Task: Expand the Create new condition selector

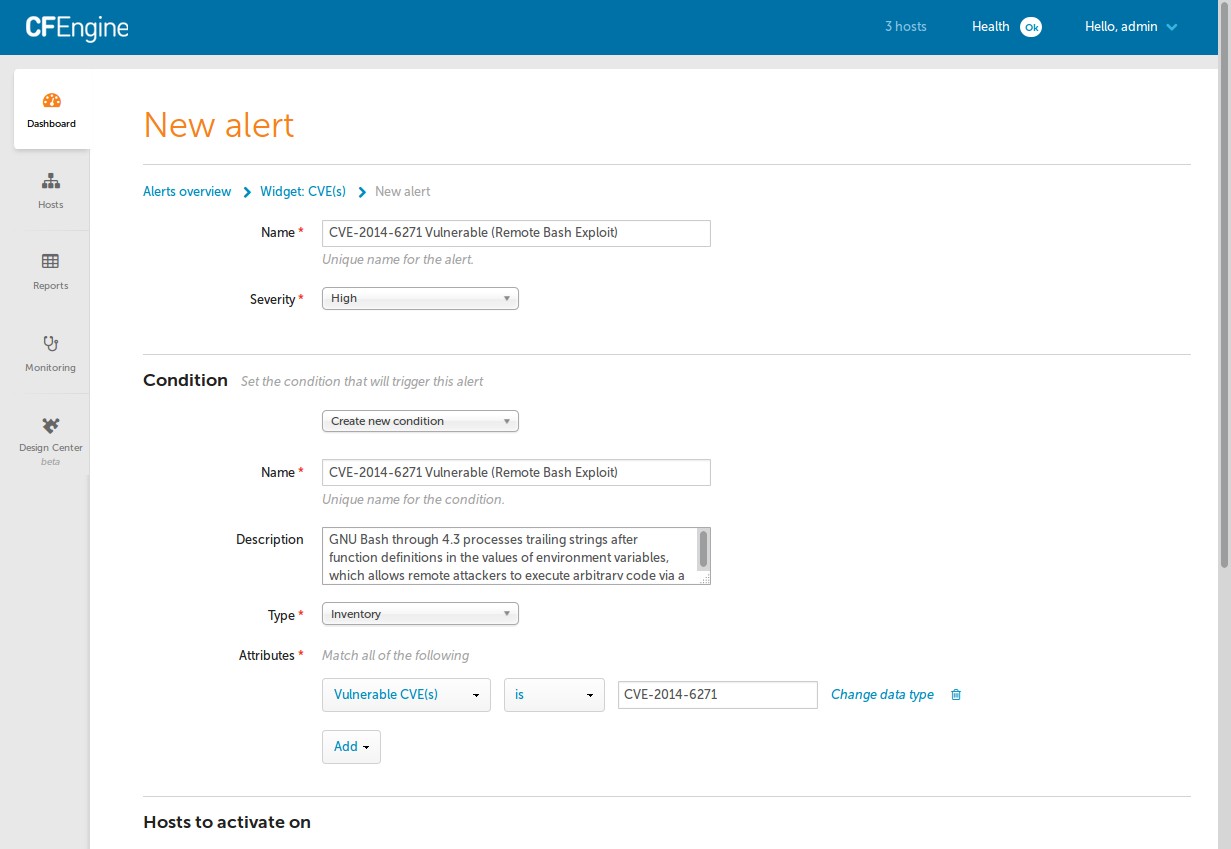Action: click(419, 420)
